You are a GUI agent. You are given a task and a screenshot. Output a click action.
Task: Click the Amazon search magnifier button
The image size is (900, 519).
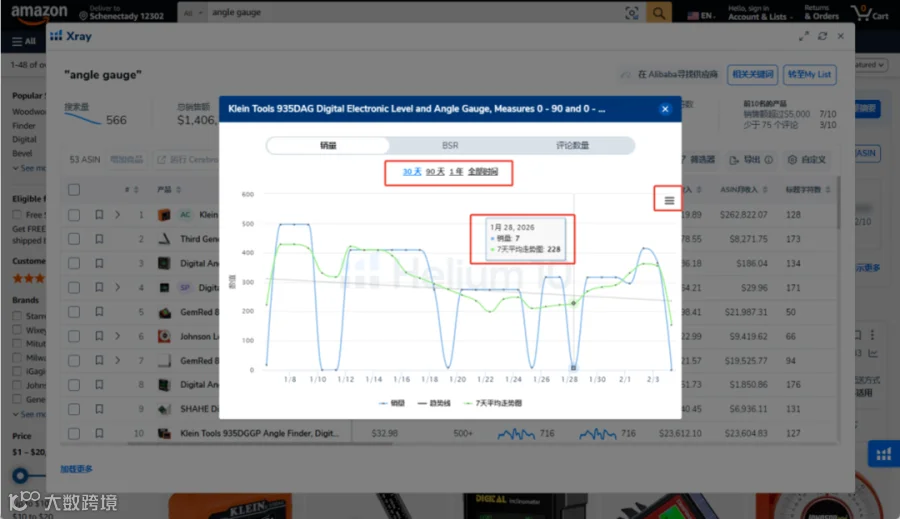(x=659, y=13)
